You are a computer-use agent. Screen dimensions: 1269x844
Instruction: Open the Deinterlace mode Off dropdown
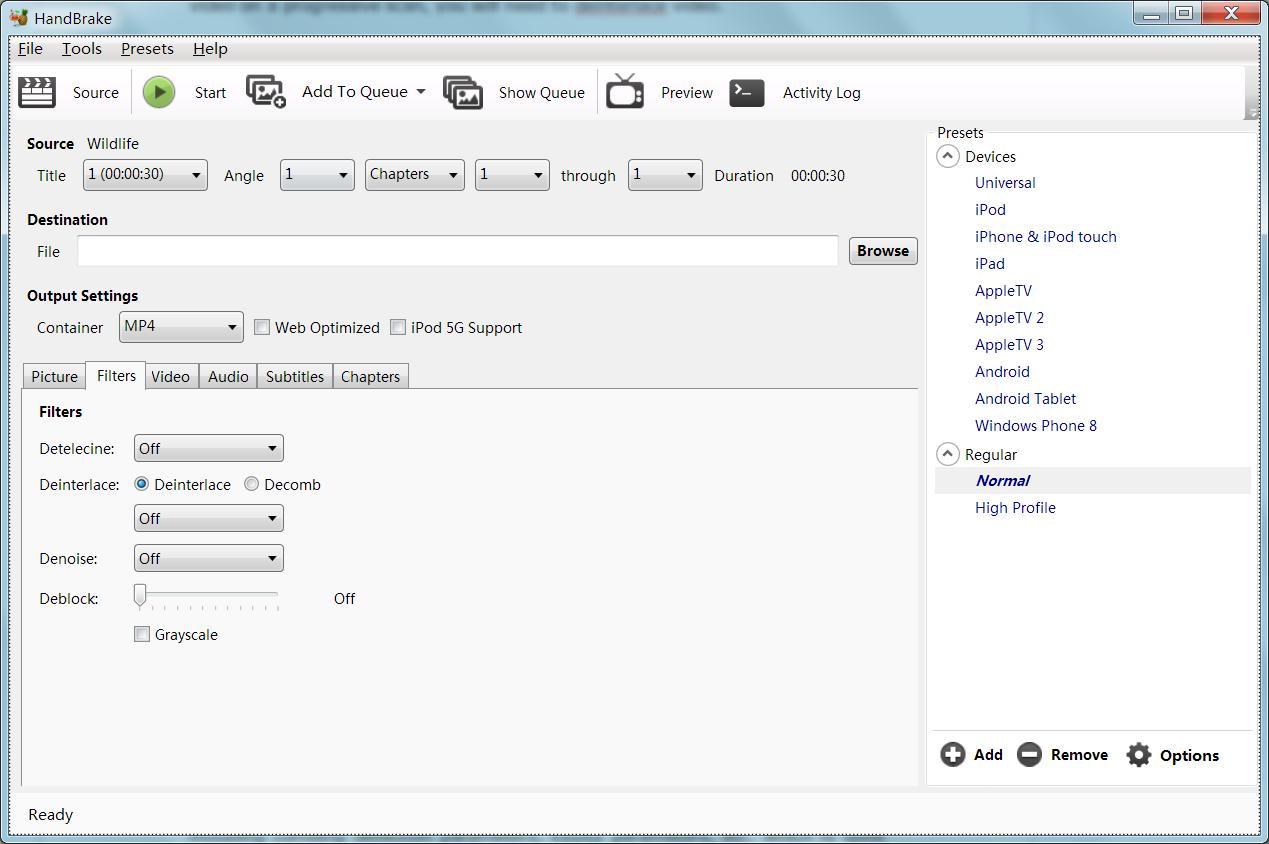[x=209, y=518]
